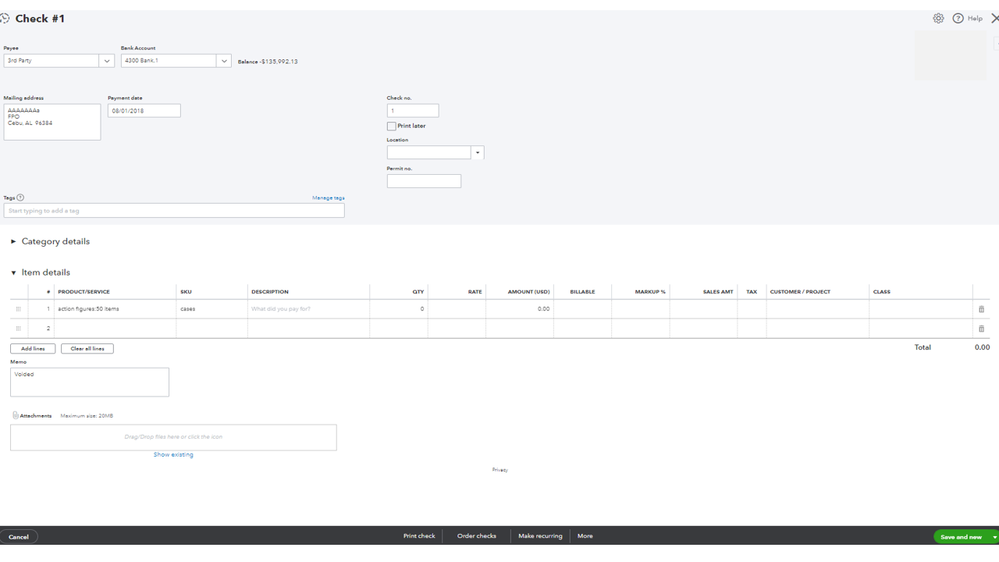Click the attachments drop zone
This screenshot has width=999, height=562.
(x=173, y=437)
